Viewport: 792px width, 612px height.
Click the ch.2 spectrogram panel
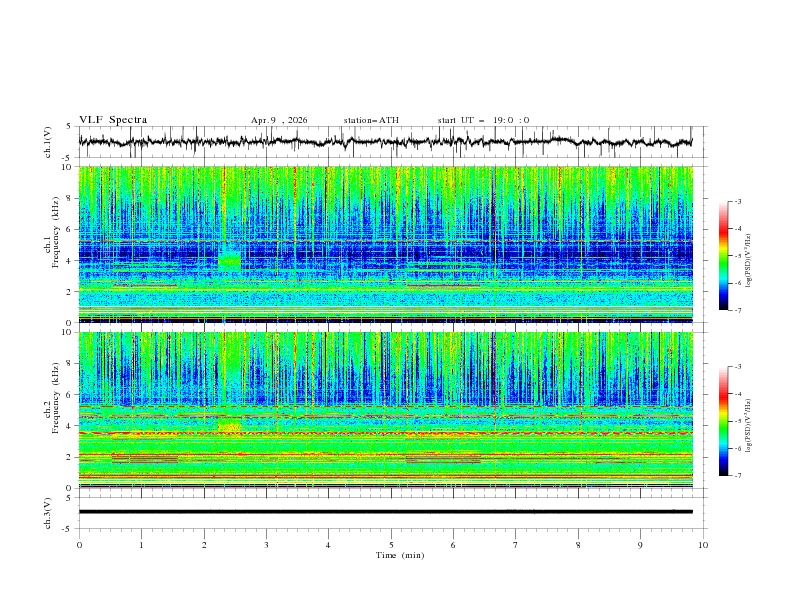(385, 410)
